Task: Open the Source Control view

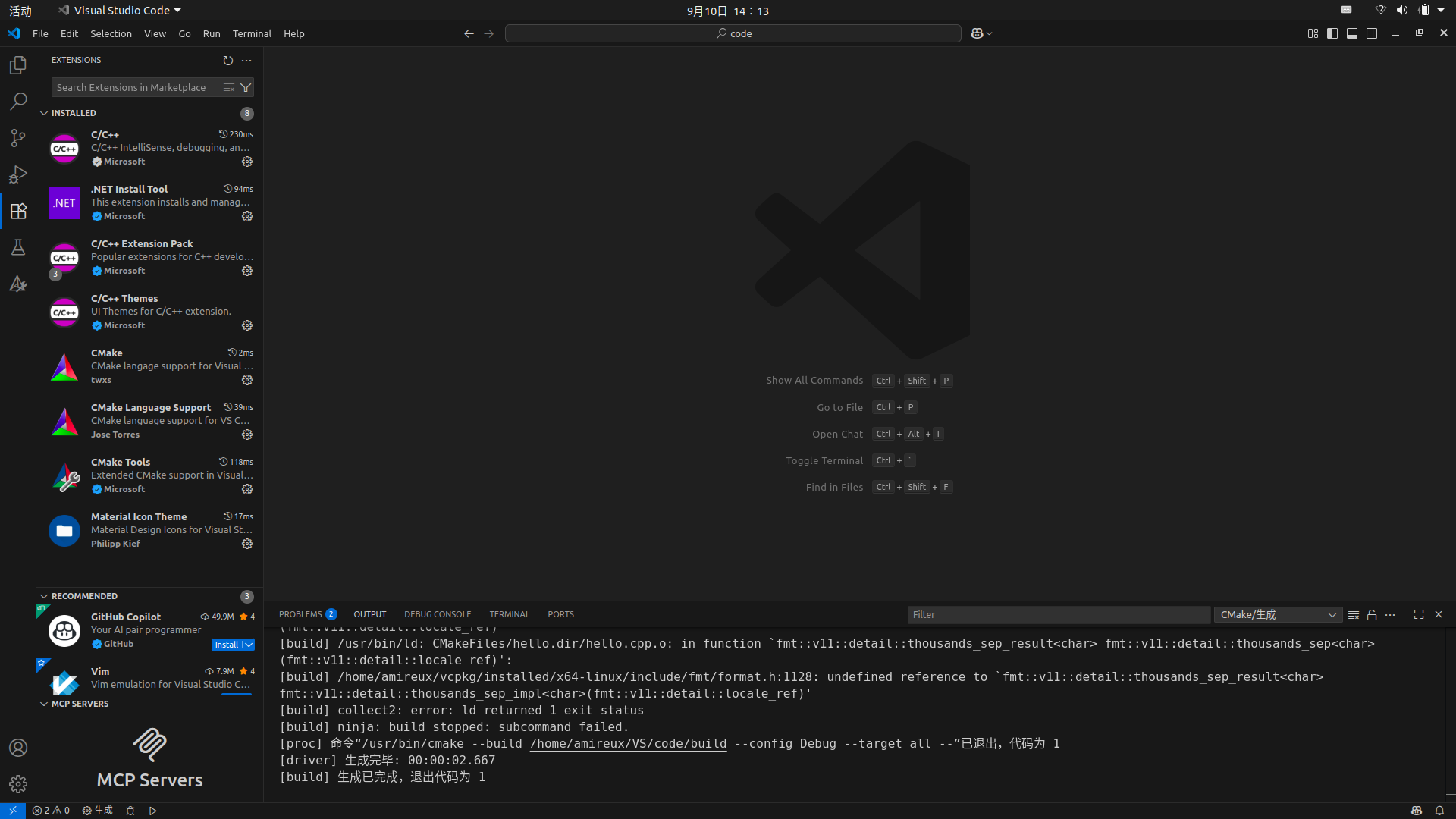Action: pyautogui.click(x=18, y=138)
